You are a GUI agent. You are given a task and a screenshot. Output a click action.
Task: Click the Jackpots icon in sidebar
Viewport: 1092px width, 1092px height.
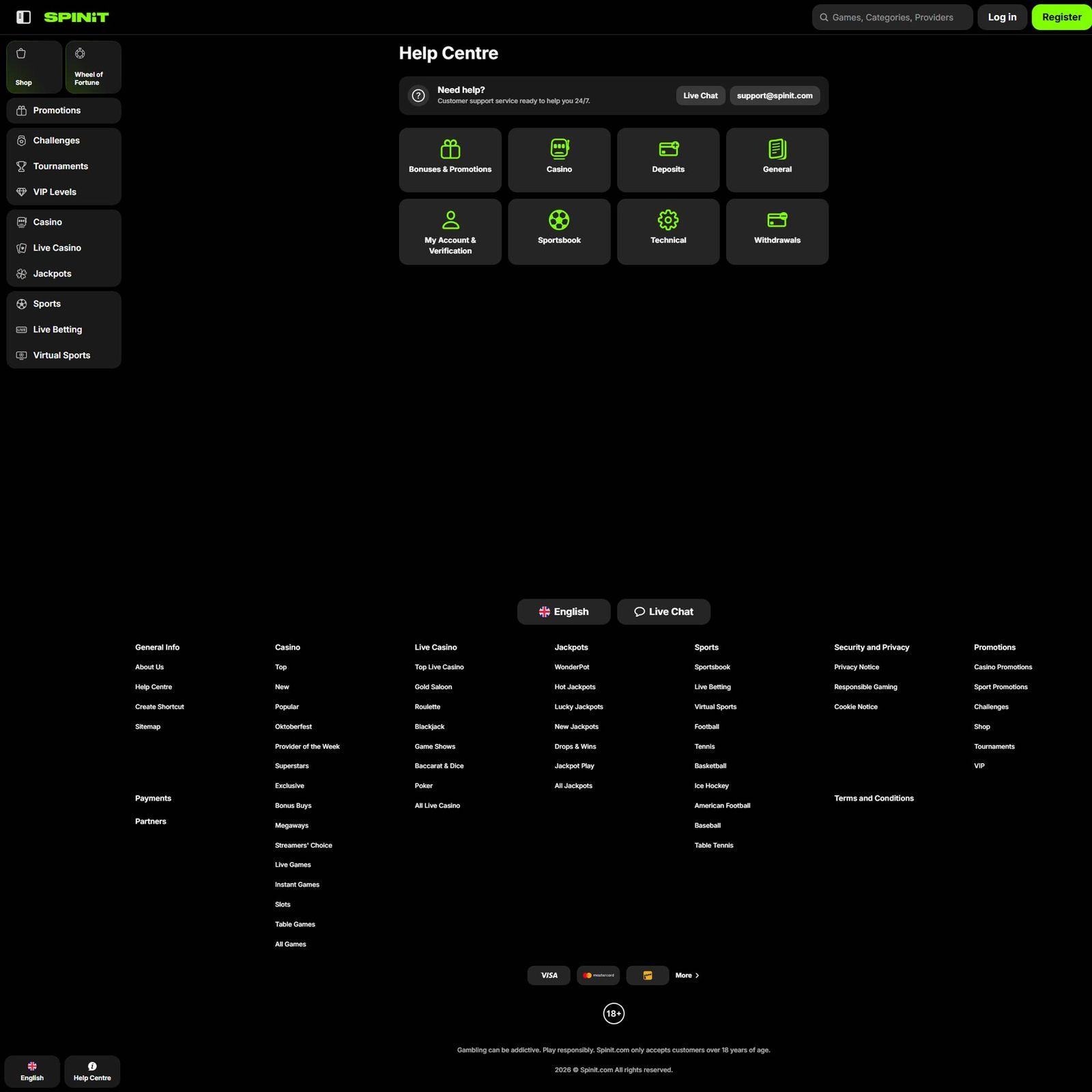tap(21, 274)
